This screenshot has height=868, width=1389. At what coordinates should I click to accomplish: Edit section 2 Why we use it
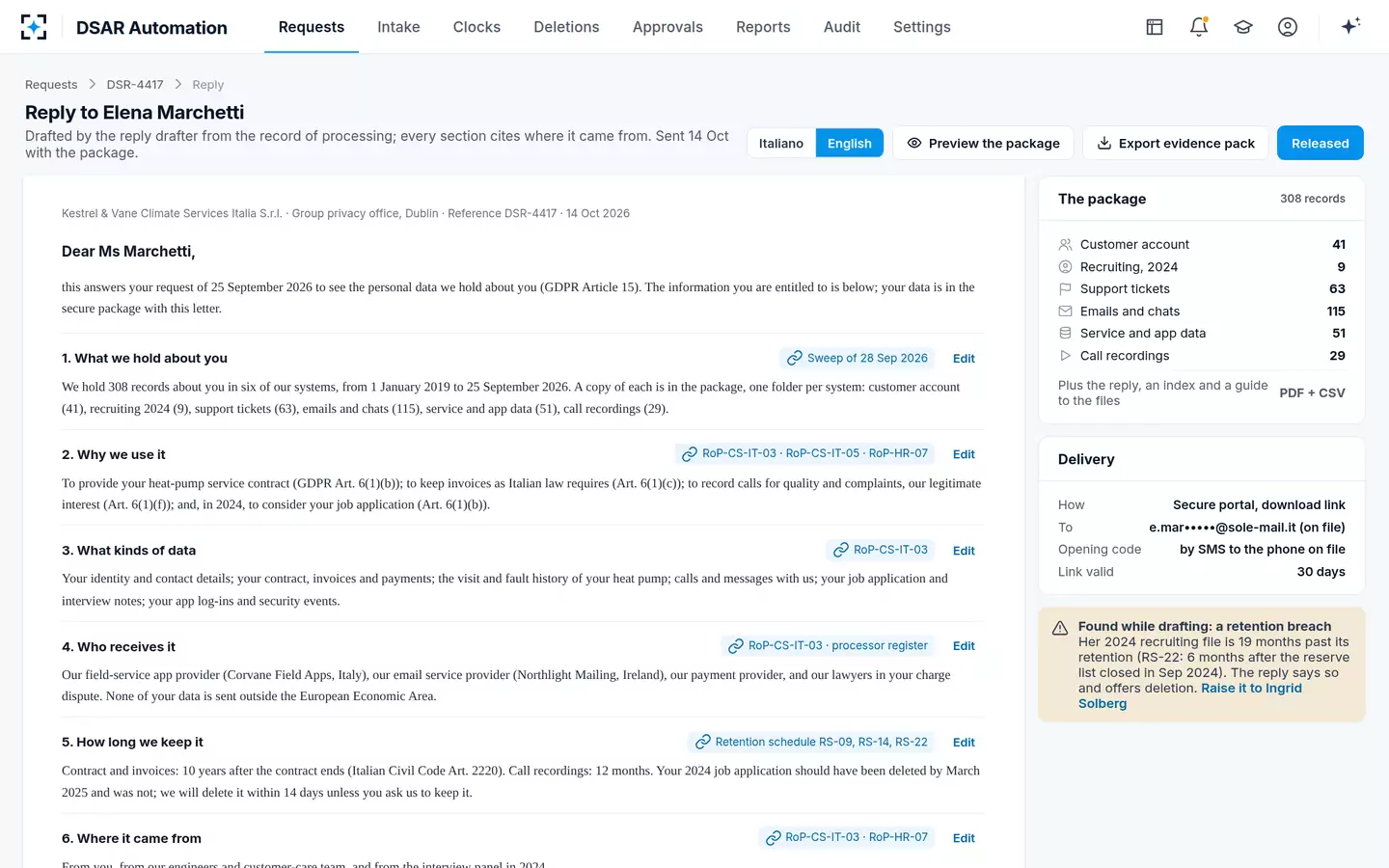tap(964, 454)
